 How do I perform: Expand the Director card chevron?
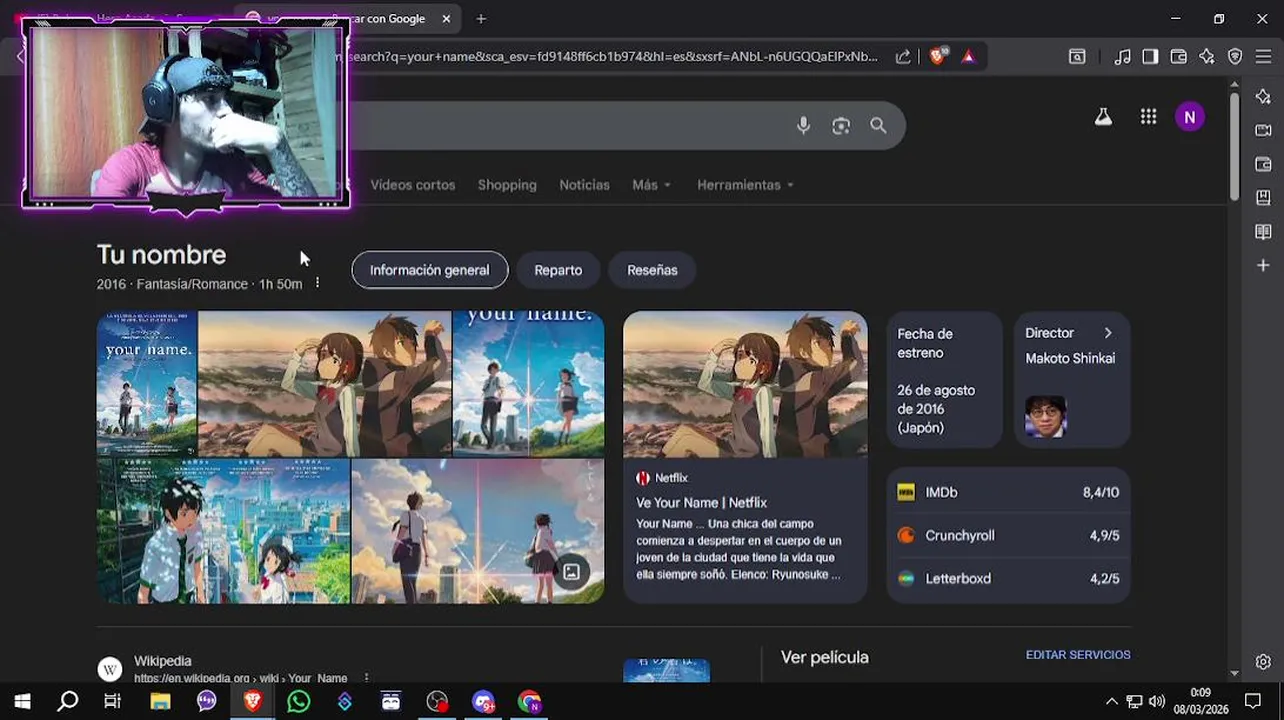click(1108, 333)
